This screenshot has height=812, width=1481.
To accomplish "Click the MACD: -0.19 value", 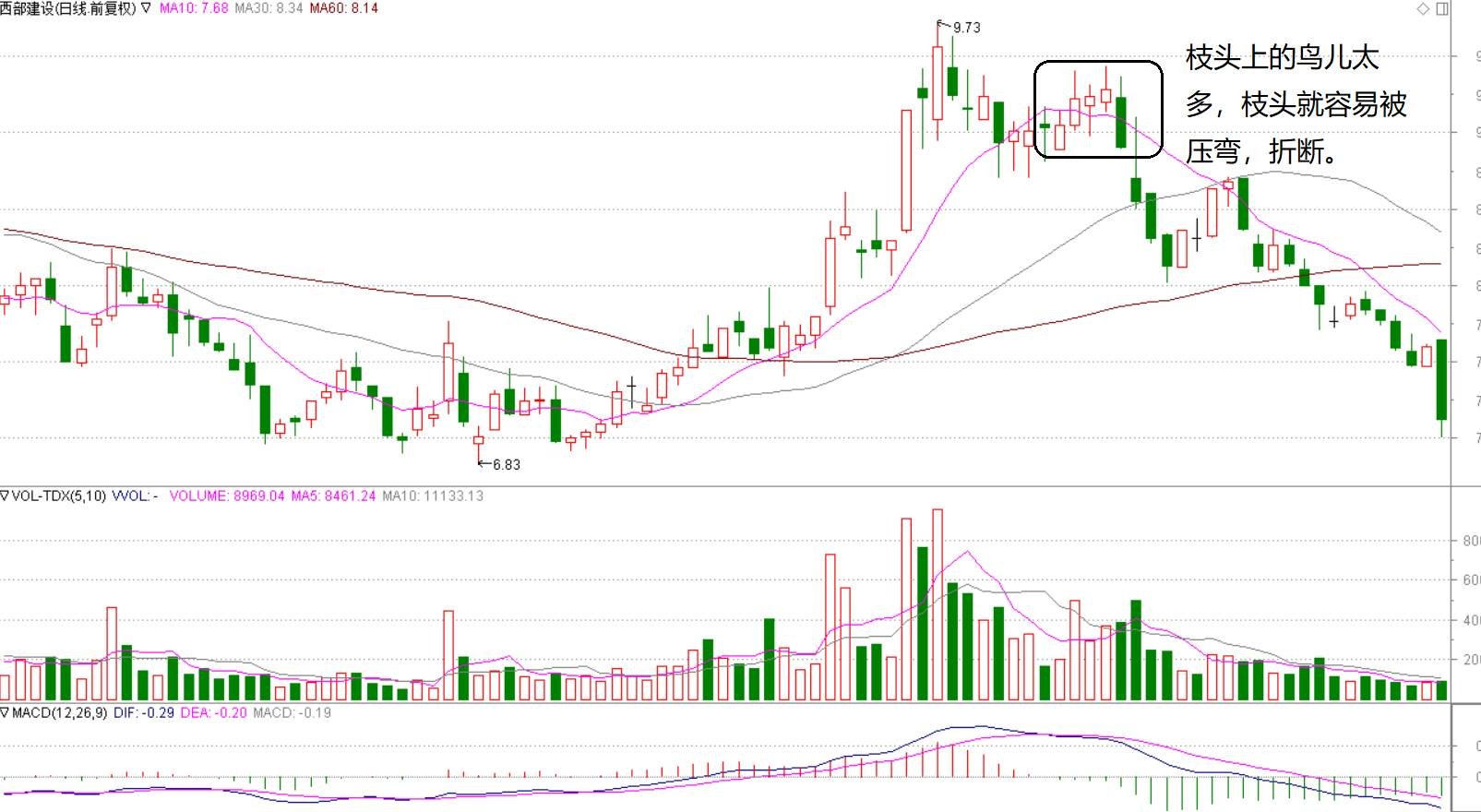I will pyautogui.click(x=292, y=713).
